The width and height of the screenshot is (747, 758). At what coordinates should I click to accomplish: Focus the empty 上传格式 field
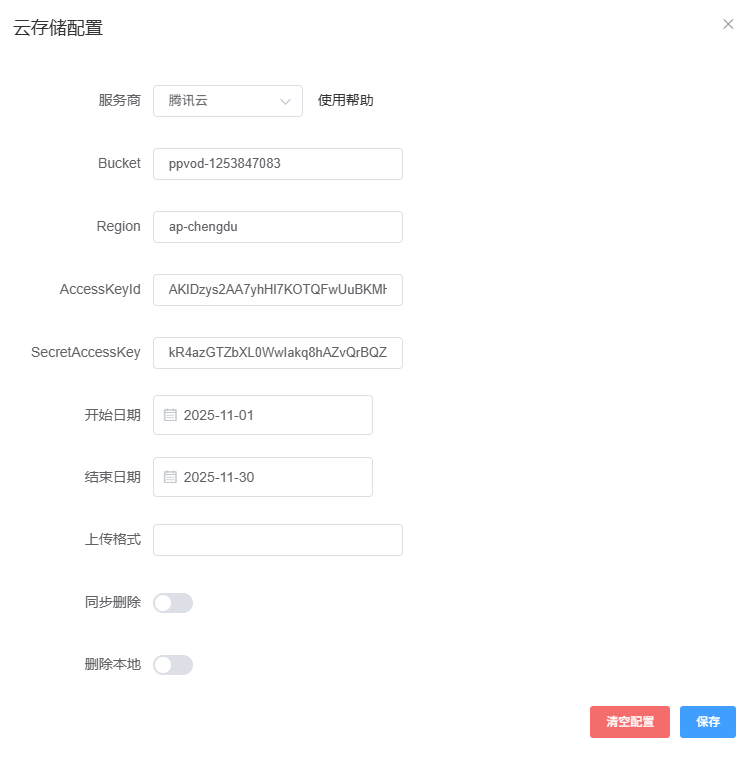pos(277,540)
